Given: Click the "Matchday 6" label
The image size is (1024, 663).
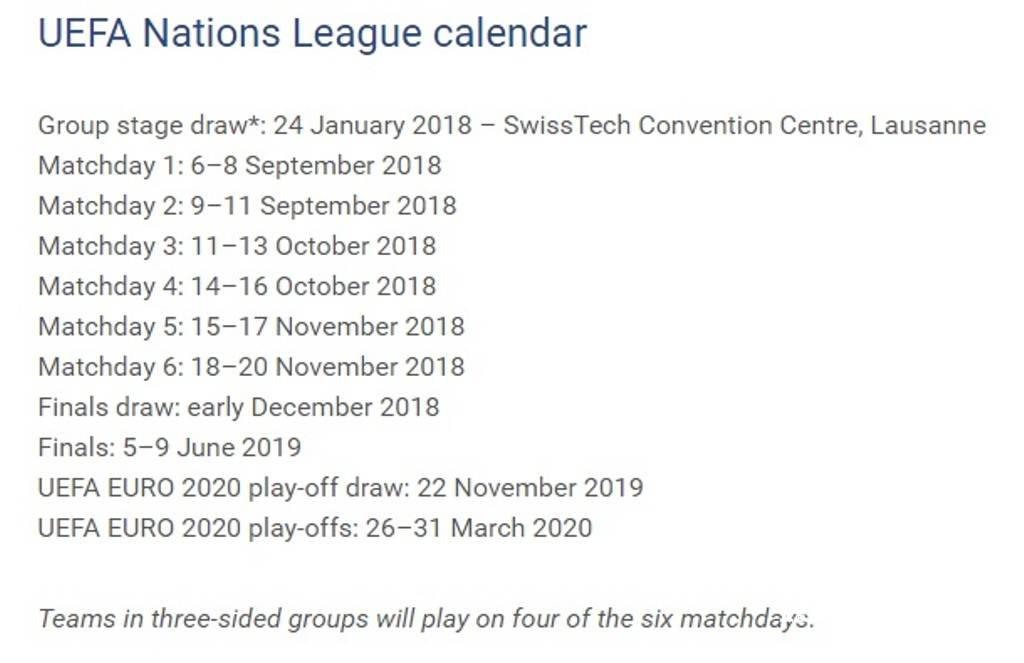Looking at the screenshot, I should click(106, 367).
